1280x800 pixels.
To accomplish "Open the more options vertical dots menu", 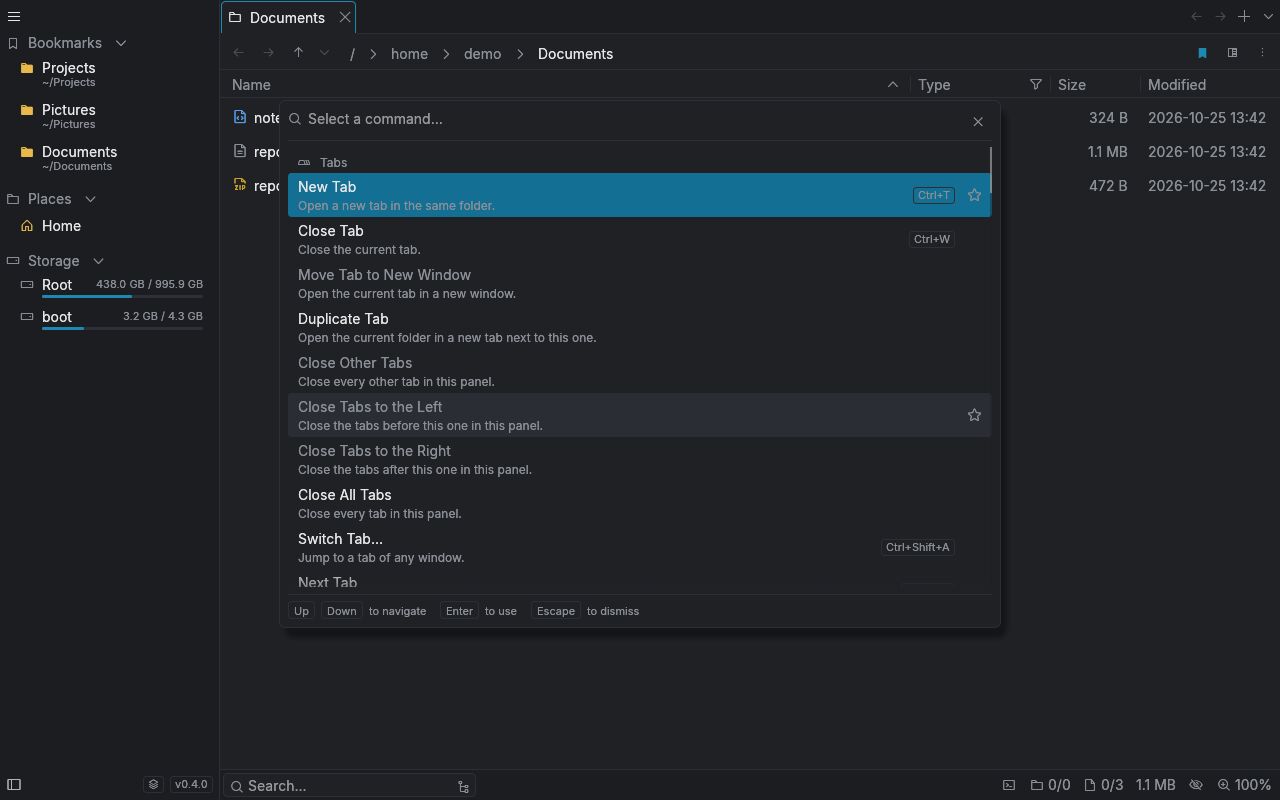I will click(x=1262, y=53).
